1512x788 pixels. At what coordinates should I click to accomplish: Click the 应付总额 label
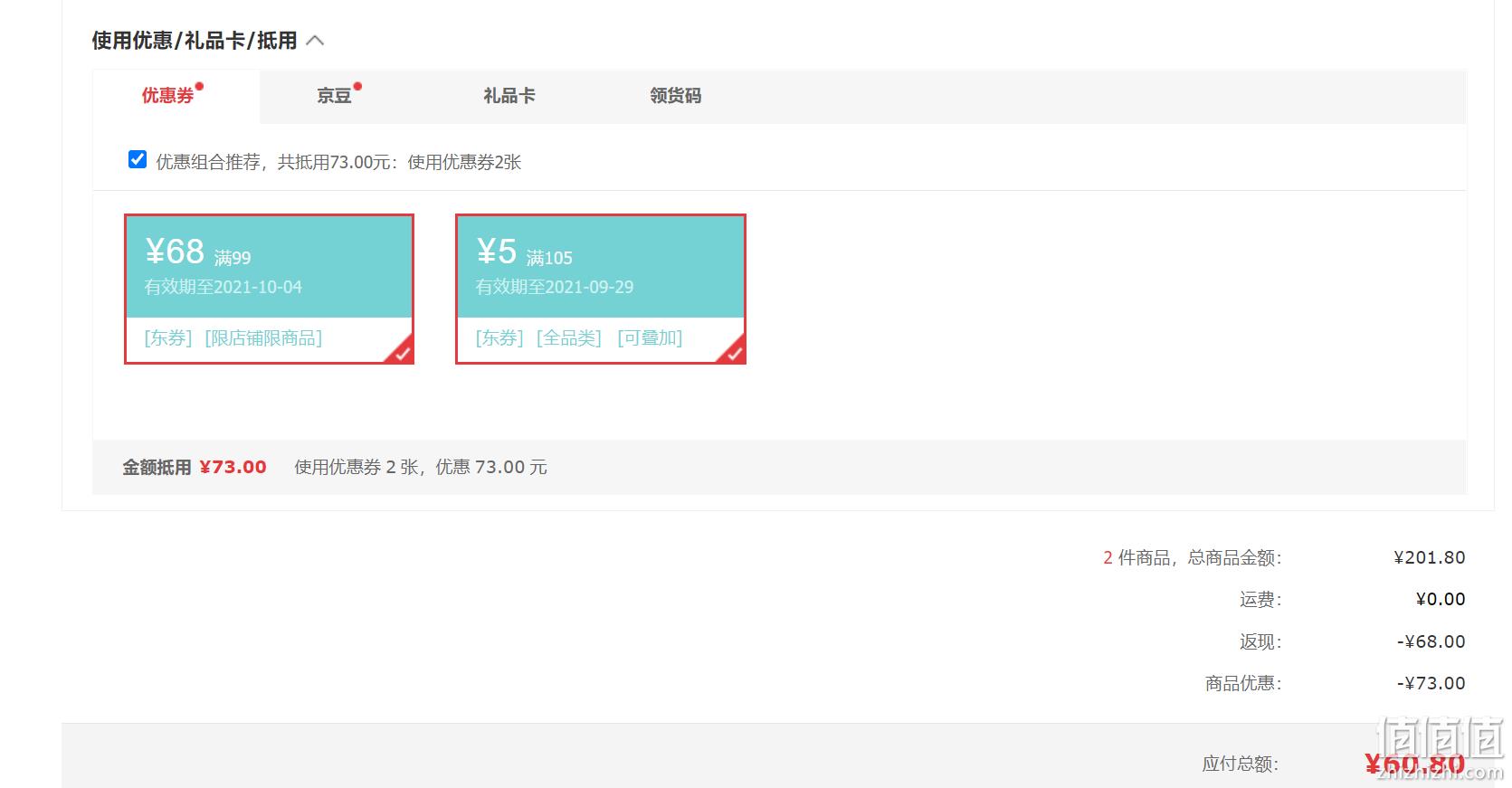(1241, 764)
